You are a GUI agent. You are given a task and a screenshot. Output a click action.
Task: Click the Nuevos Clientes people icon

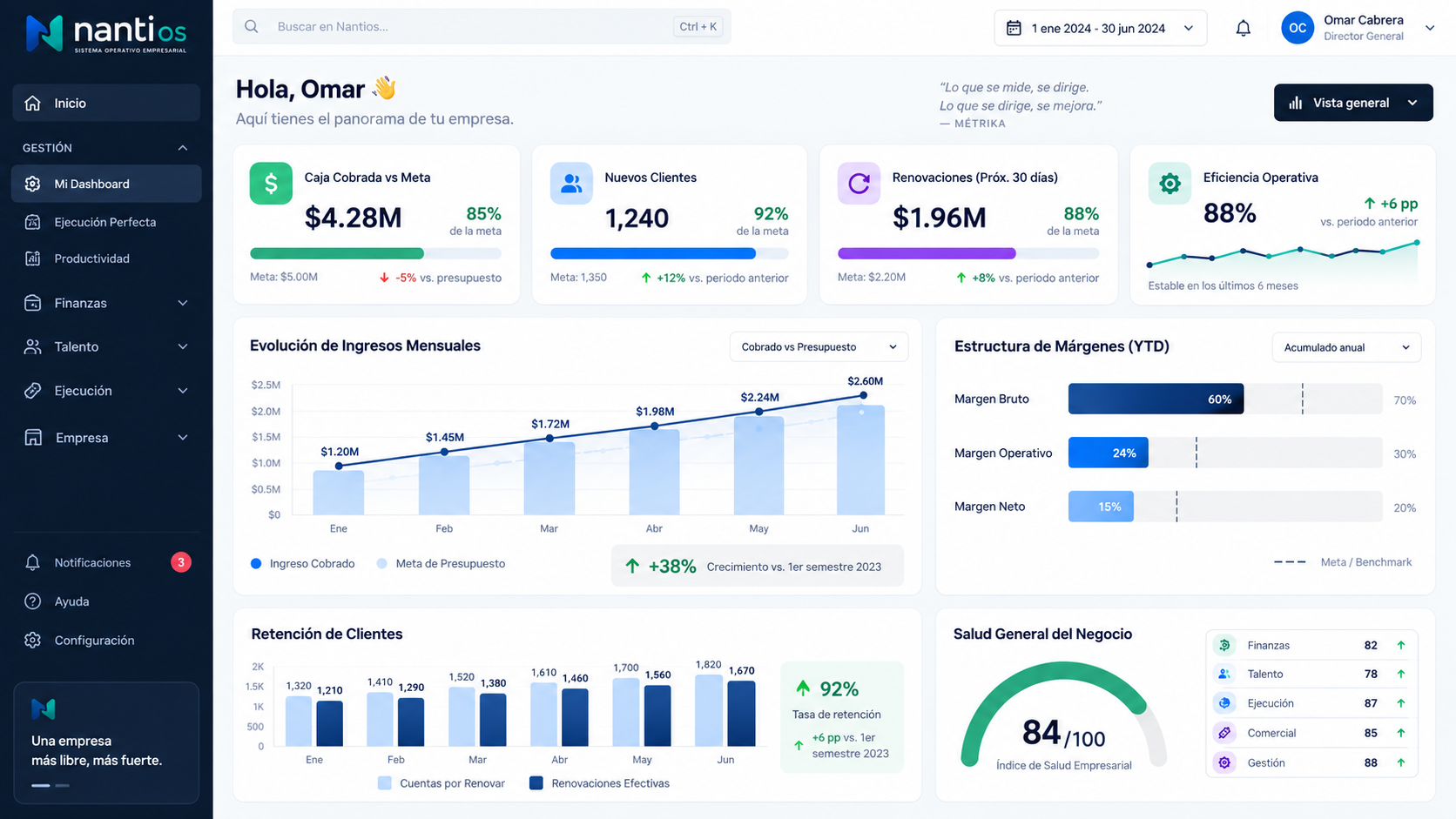coord(571,184)
